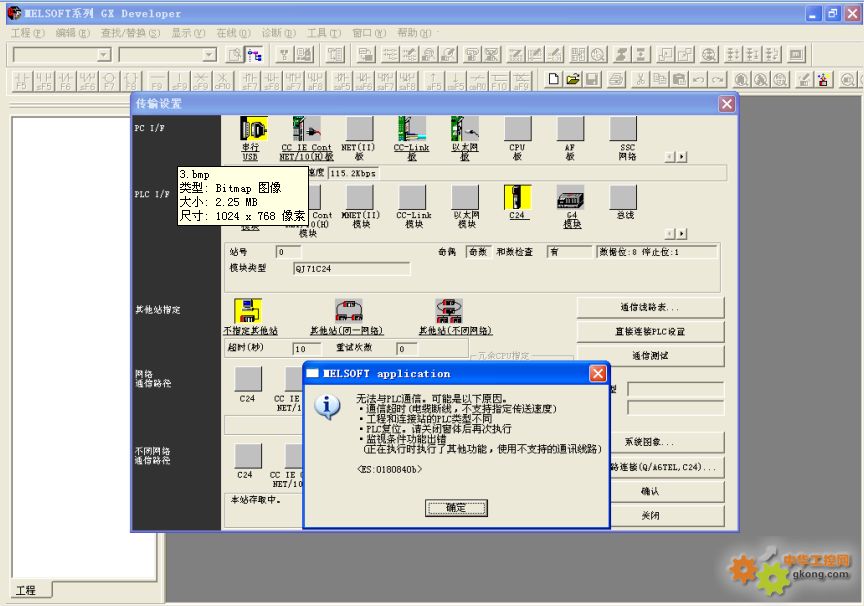Click left arrow in PC I/F row
The image size is (864, 606).
670,157
